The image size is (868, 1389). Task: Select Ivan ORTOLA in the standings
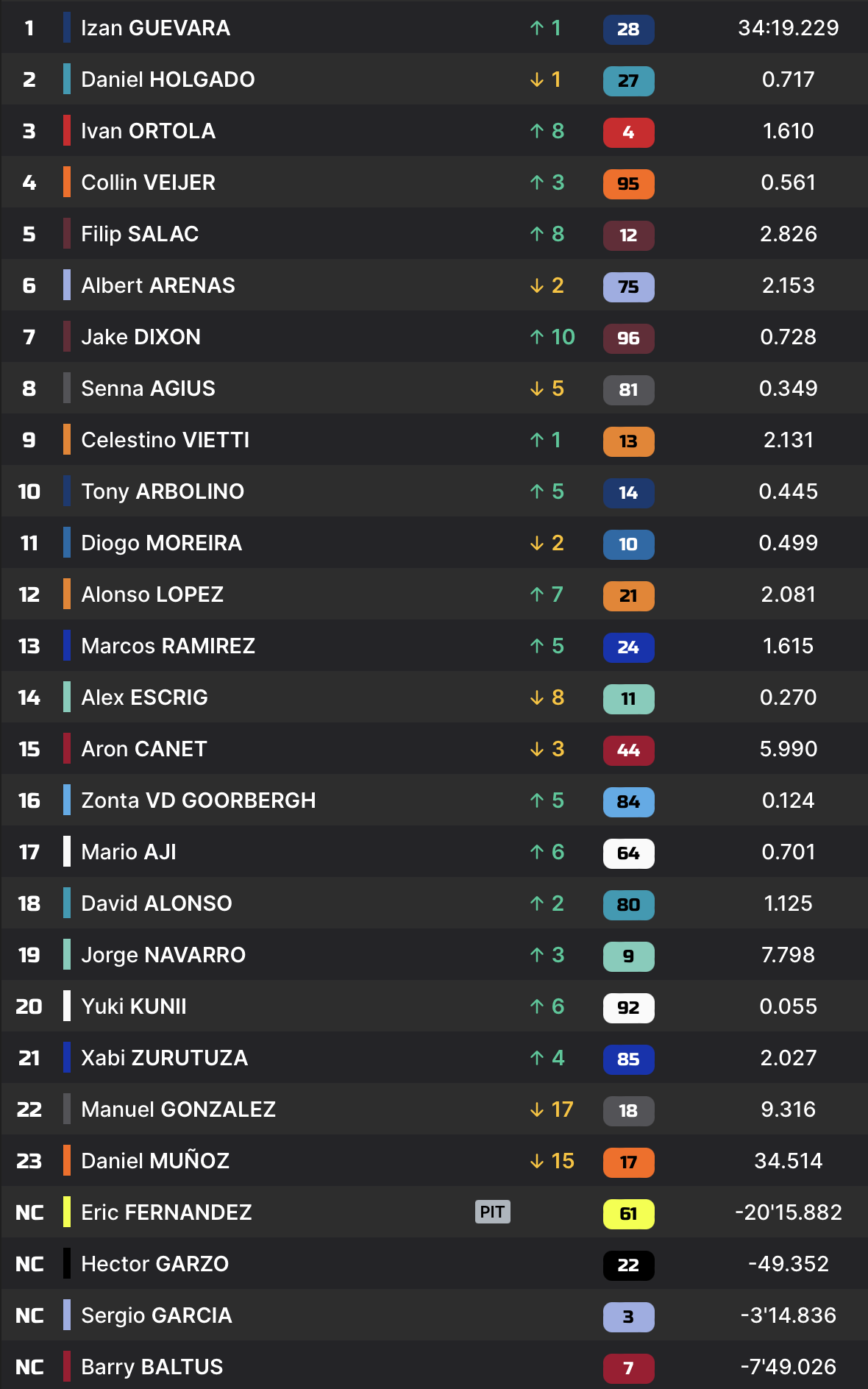tap(148, 131)
